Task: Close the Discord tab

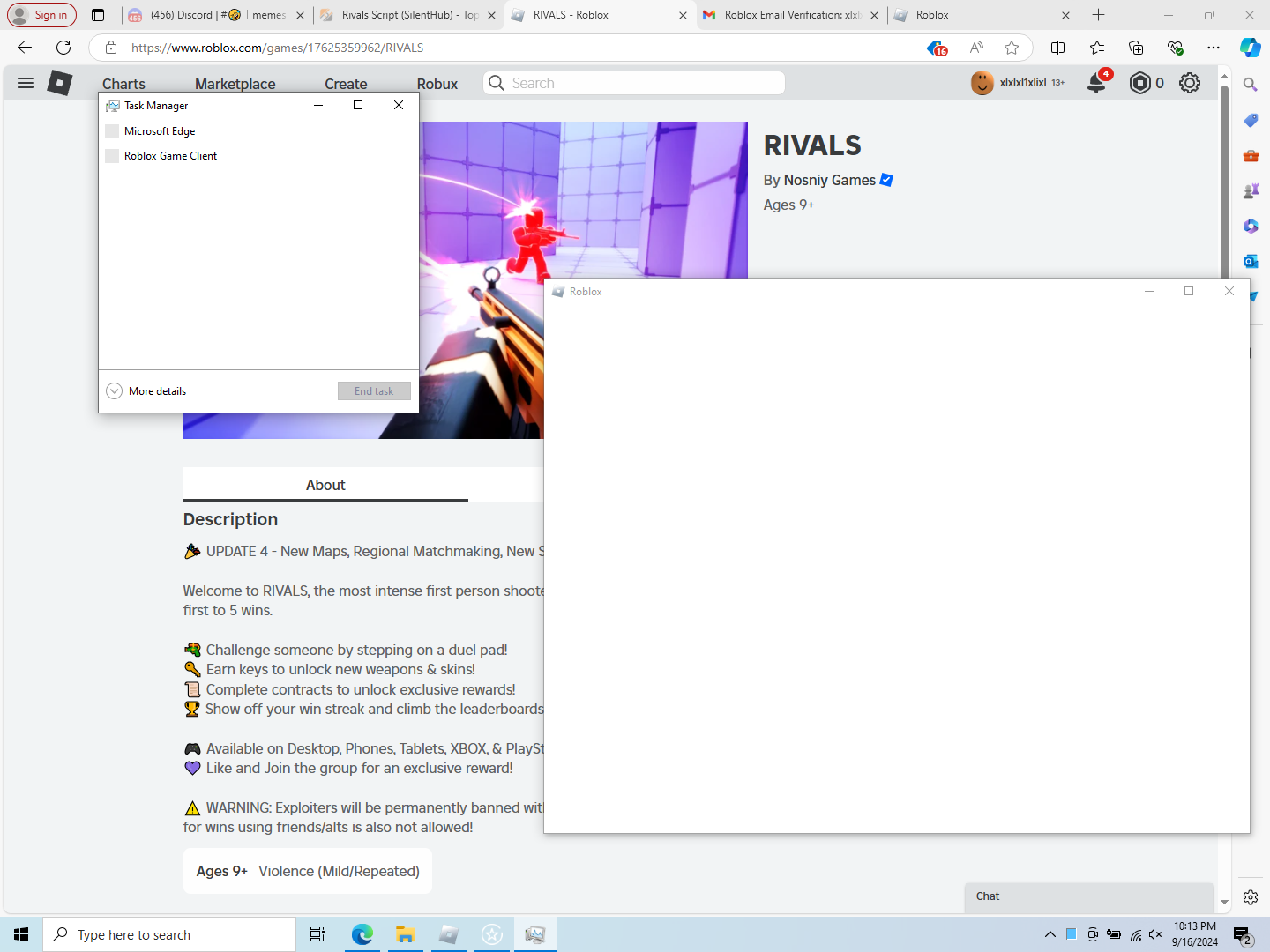Action: coord(300,15)
